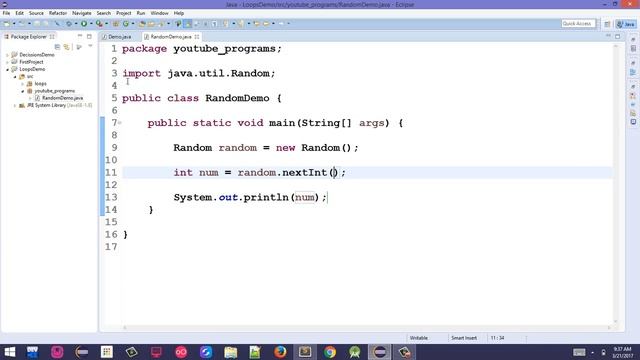Collapse the main method fold marker
The width and height of the screenshot is (640, 360).
pyautogui.click(x=120, y=123)
